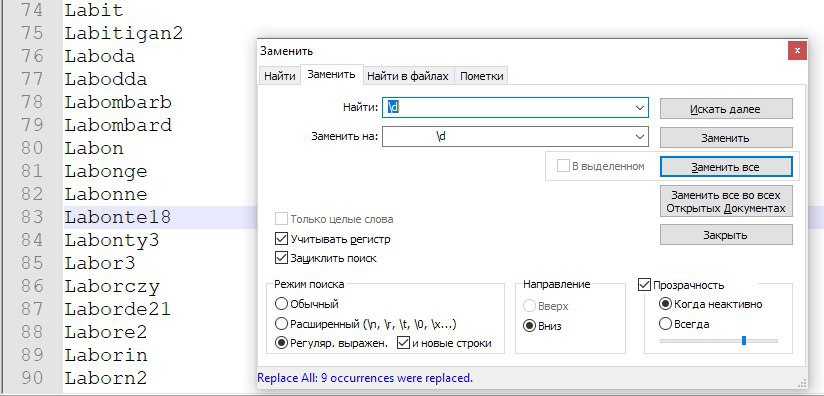Click line number 83 in the margin
Image resolution: width=824 pixels, height=396 pixels.
(x=32, y=217)
